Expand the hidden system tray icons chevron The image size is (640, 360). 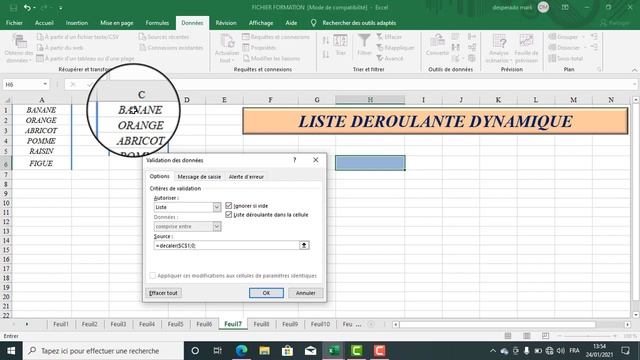coord(493,351)
